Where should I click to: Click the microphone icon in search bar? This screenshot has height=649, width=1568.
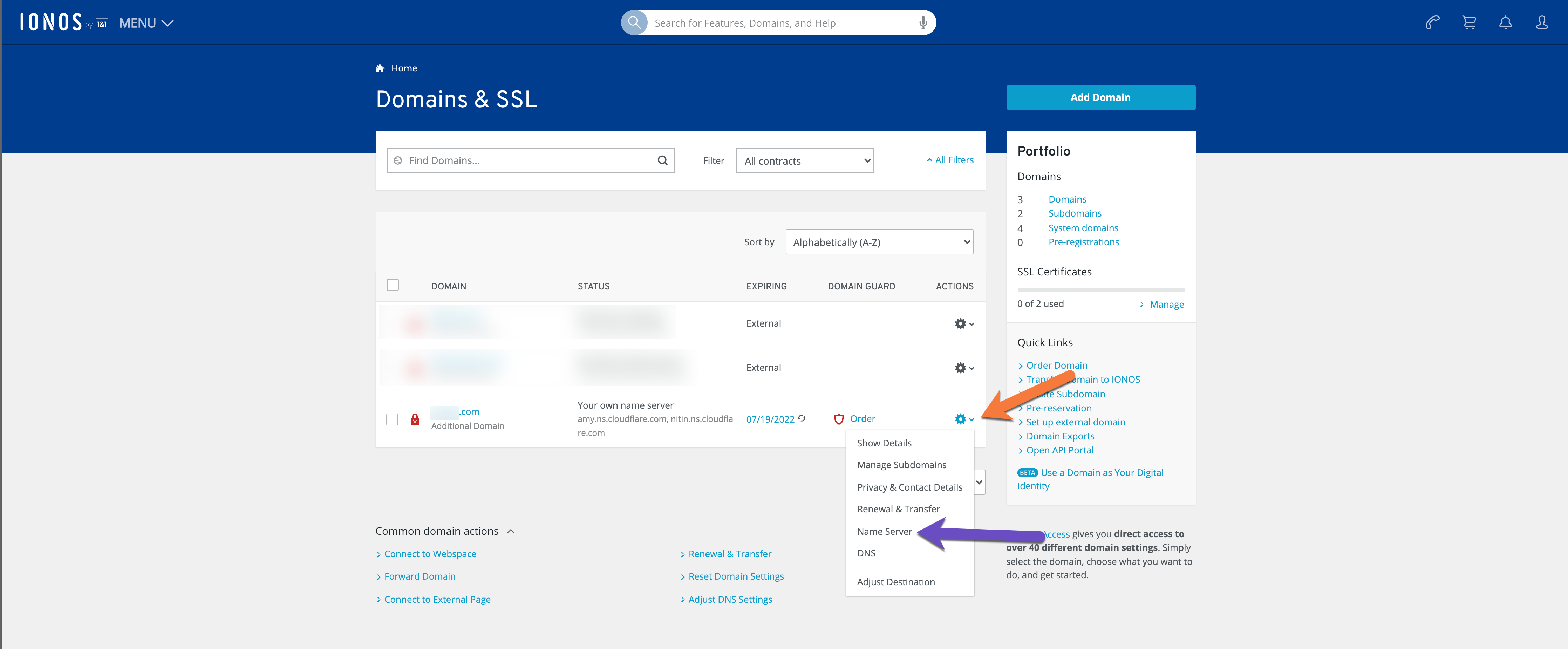pyautogui.click(x=923, y=22)
